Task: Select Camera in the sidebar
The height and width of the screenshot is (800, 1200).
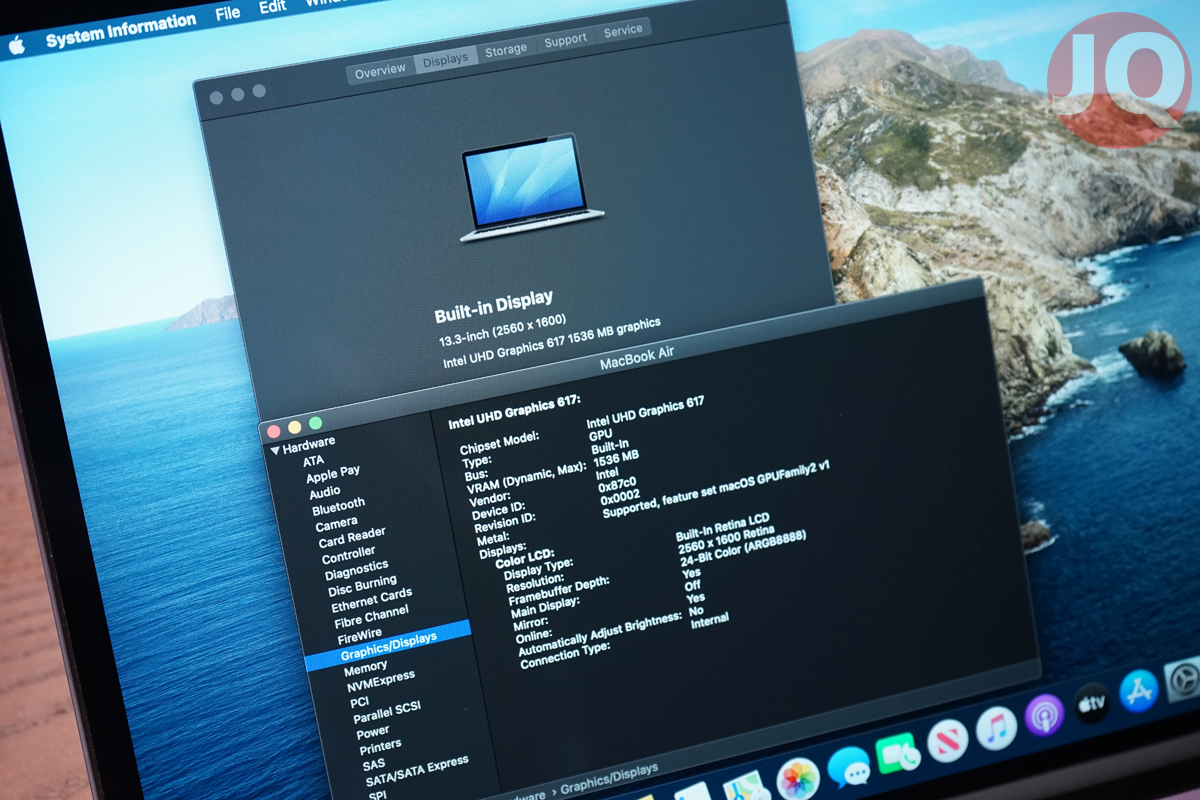Action: coord(336,524)
